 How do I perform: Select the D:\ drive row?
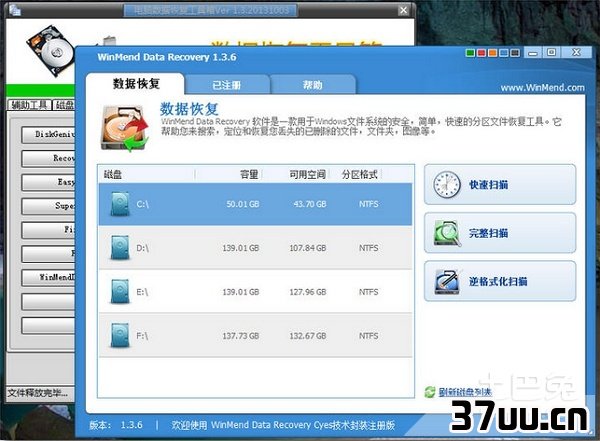tap(255, 248)
